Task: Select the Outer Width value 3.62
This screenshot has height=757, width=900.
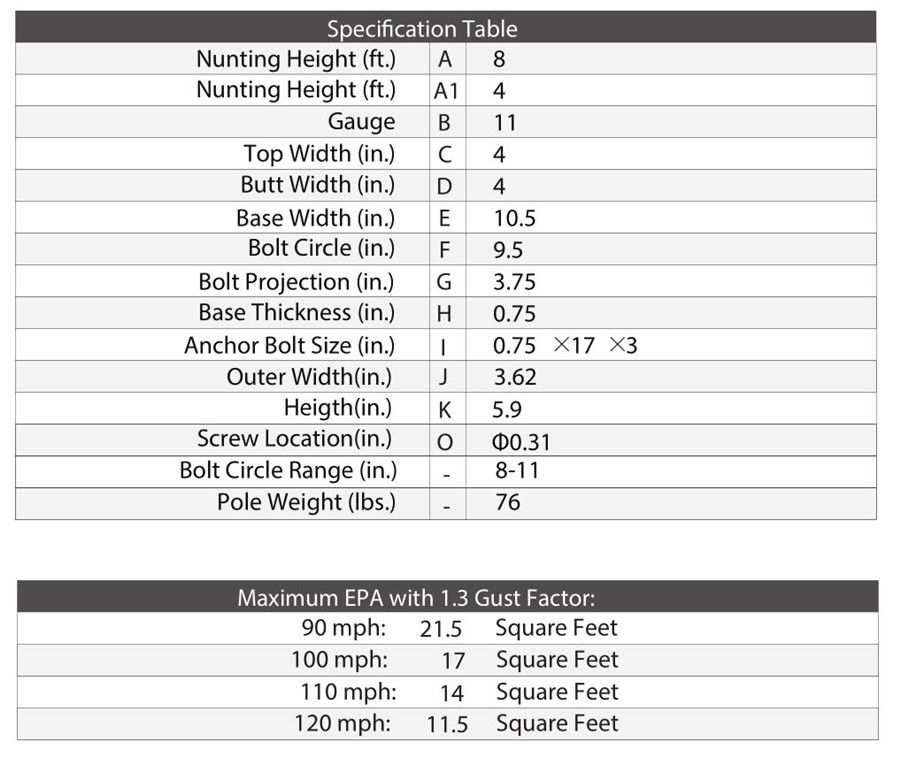Action: pos(515,377)
